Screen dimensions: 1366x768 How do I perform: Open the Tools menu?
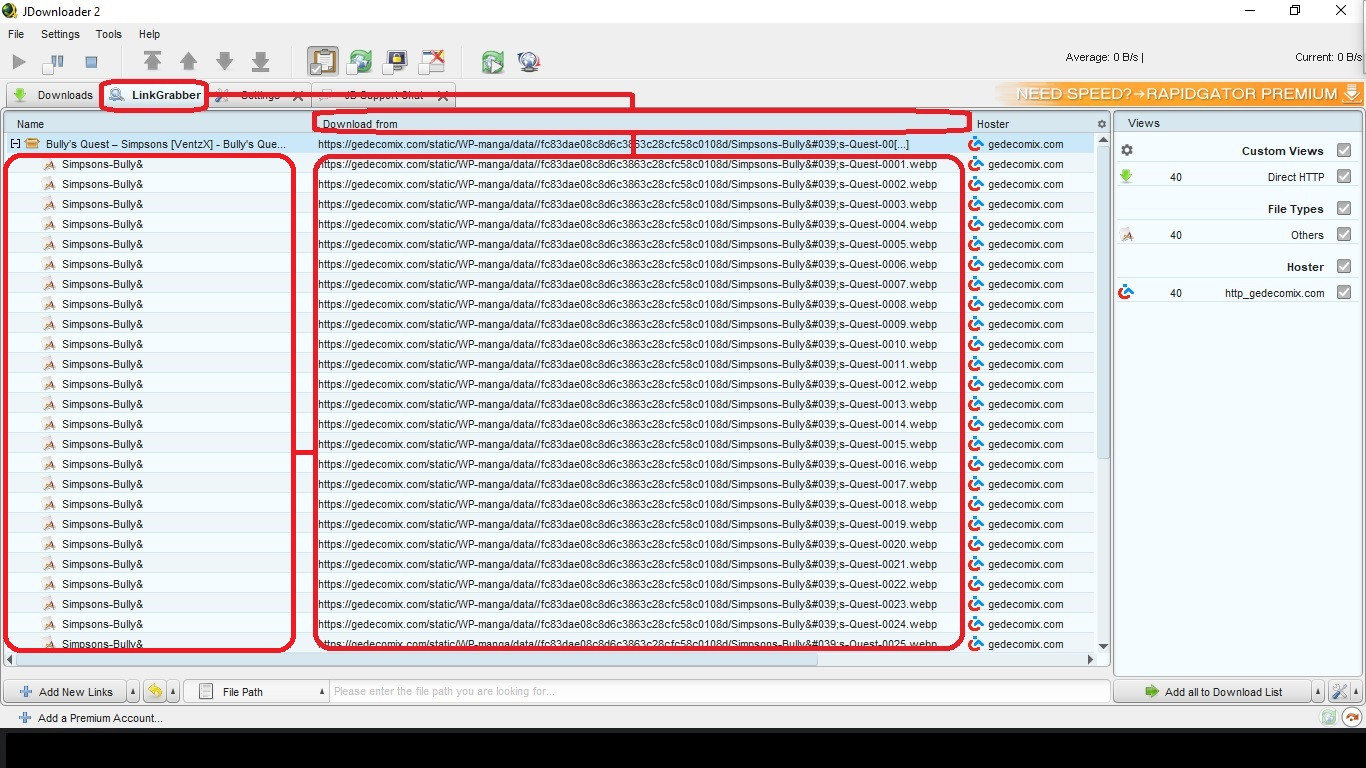[109, 34]
